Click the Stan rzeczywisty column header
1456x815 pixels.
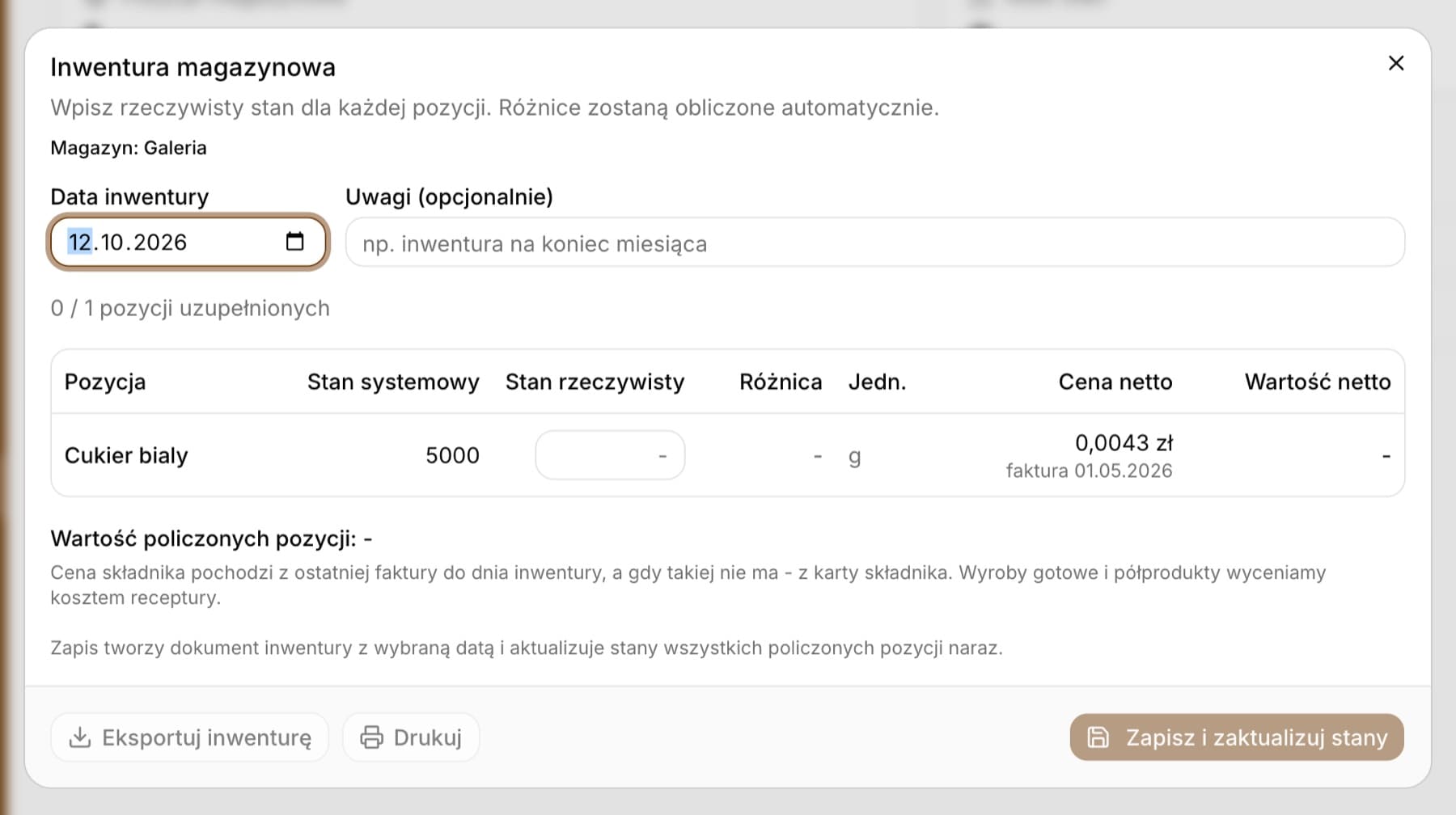coord(595,382)
